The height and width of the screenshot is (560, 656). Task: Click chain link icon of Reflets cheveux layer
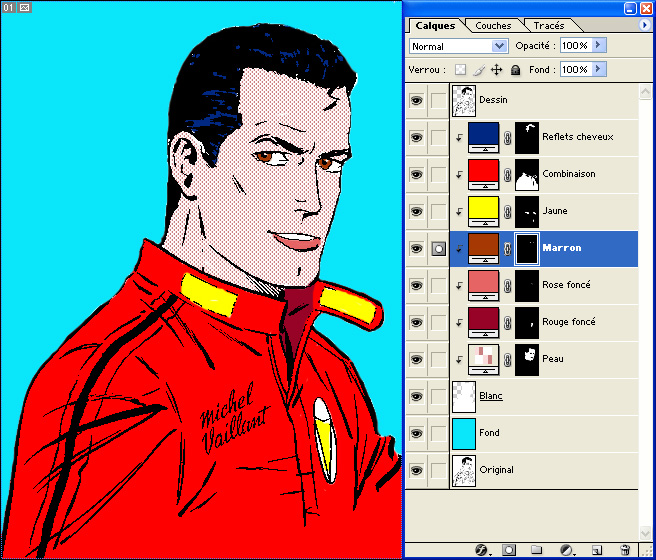pyautogui.click(x=507, y=138)
